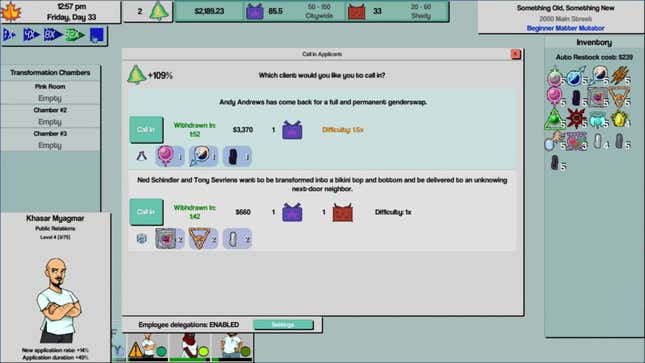Set game speed to 4x
The image size is (645, 363).
tap(31, 35)
